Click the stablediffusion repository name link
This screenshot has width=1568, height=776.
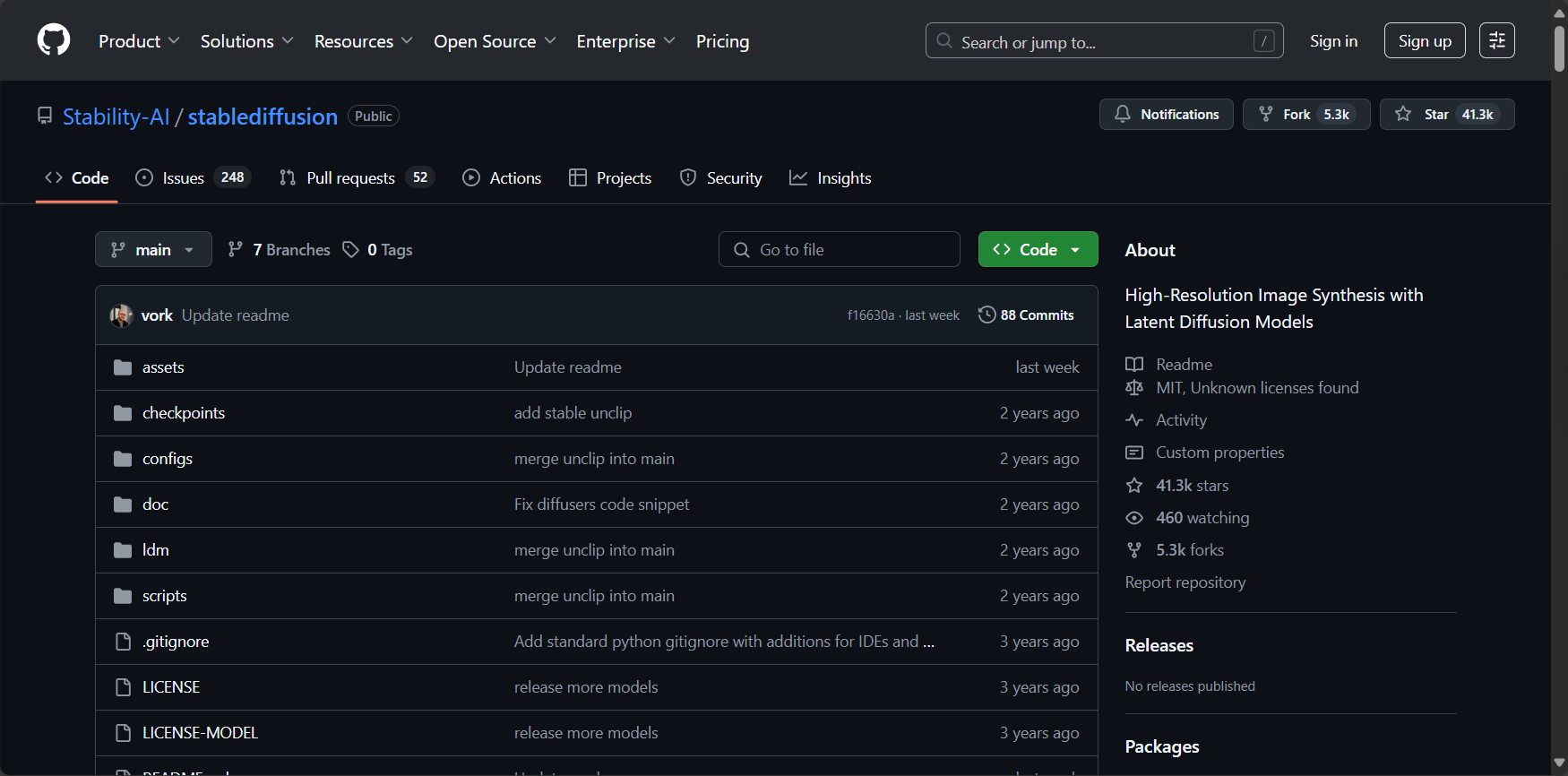point(263,116)
